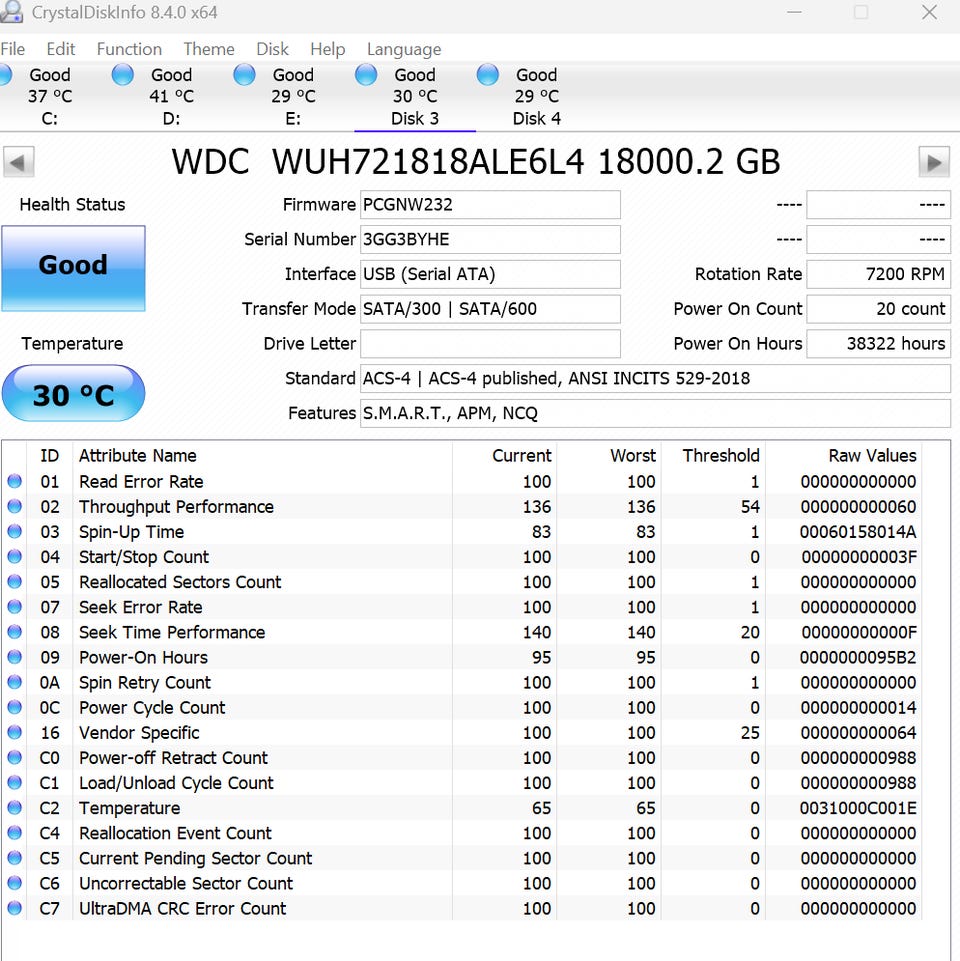The width and height of the screenshot is (960, 961).
Task: Click the Serial Number field 3GG3BYHE
Action: pyautogui.click(x=490, y=239)
